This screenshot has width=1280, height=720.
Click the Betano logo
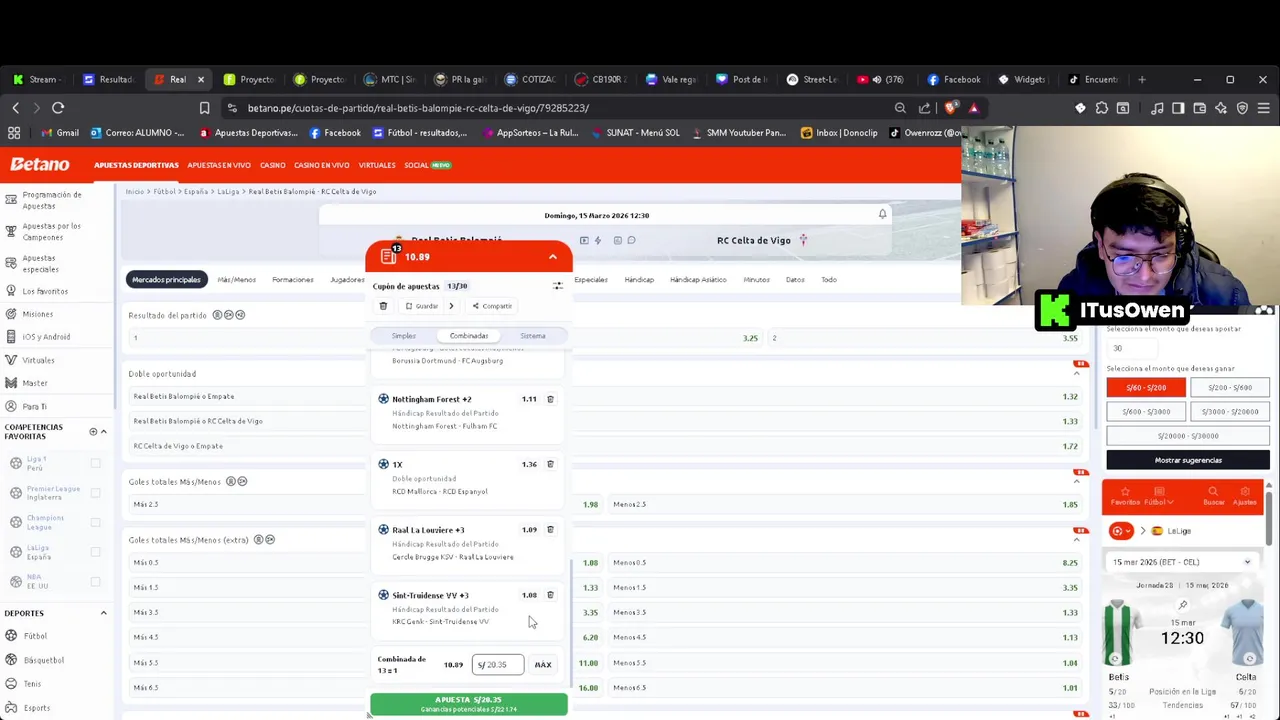pyautogui.click(x=40, y=165)
